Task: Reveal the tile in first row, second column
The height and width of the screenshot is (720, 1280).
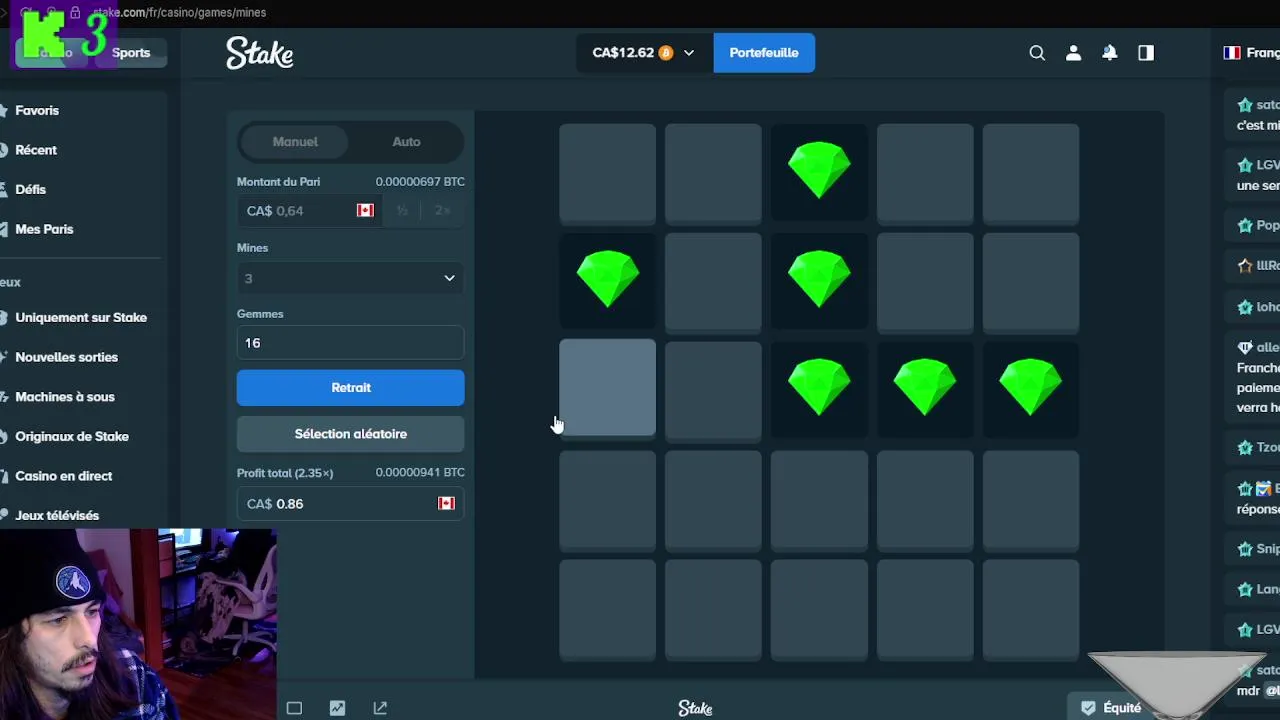Action: [713, 172]
